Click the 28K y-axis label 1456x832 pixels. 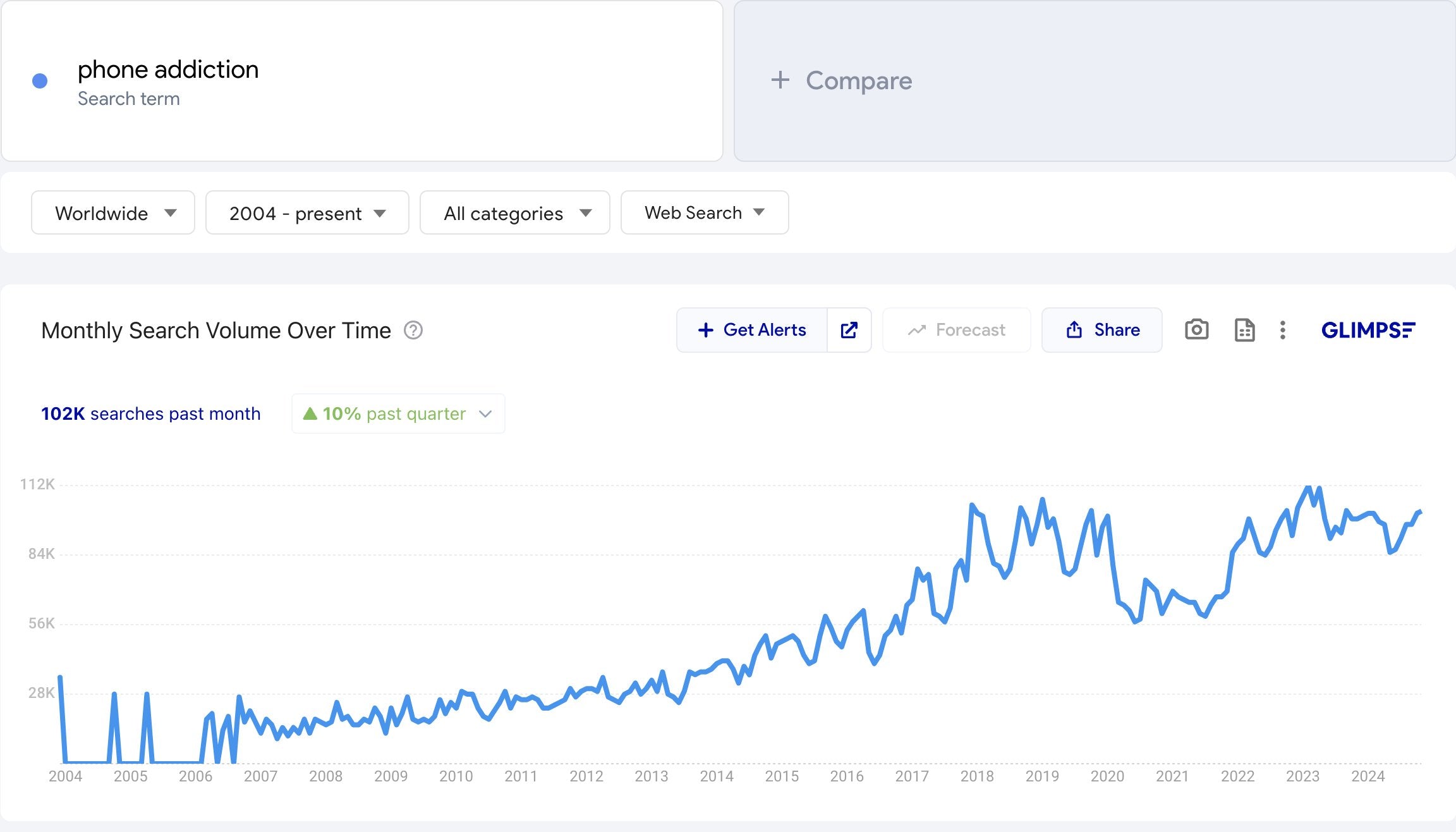[41, 693]
